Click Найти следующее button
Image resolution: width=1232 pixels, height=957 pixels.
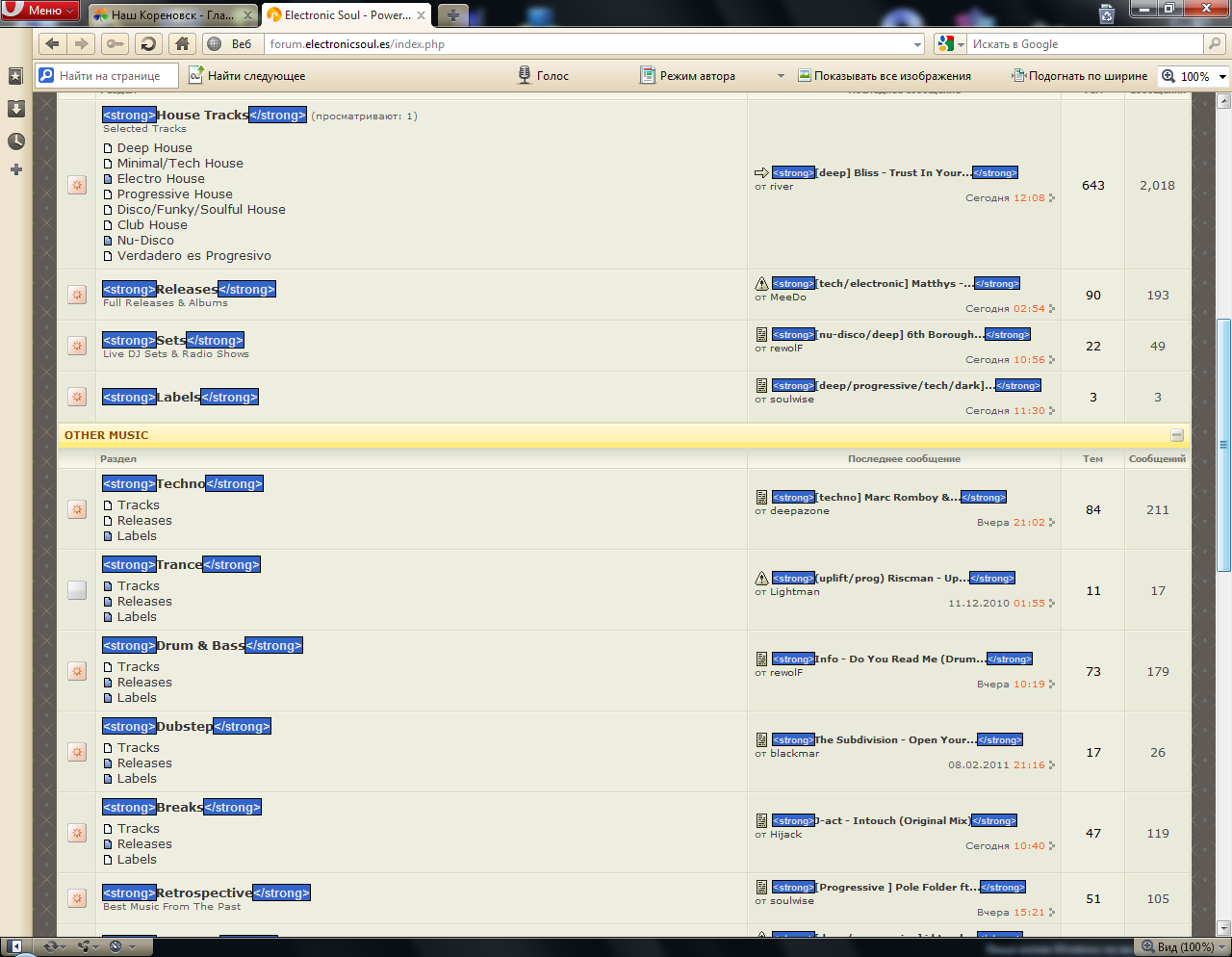[x=247, y=76]
